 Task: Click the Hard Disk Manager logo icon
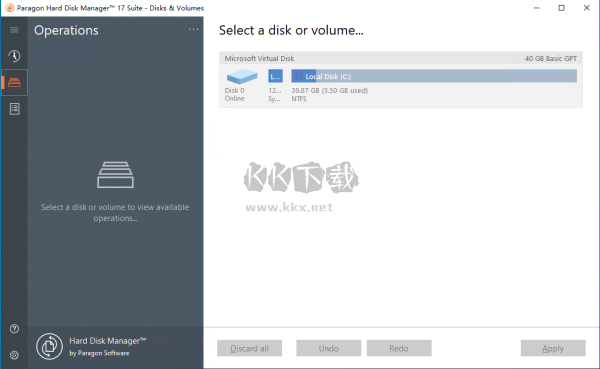click(x=49, y=346)
